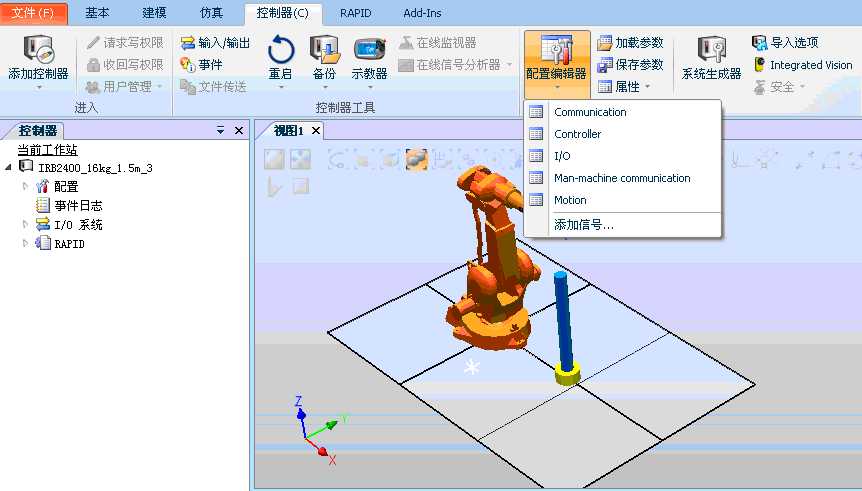The image size is (862, 491).
Task: Open the 属性 dropdown
Action: coord(624,86)
